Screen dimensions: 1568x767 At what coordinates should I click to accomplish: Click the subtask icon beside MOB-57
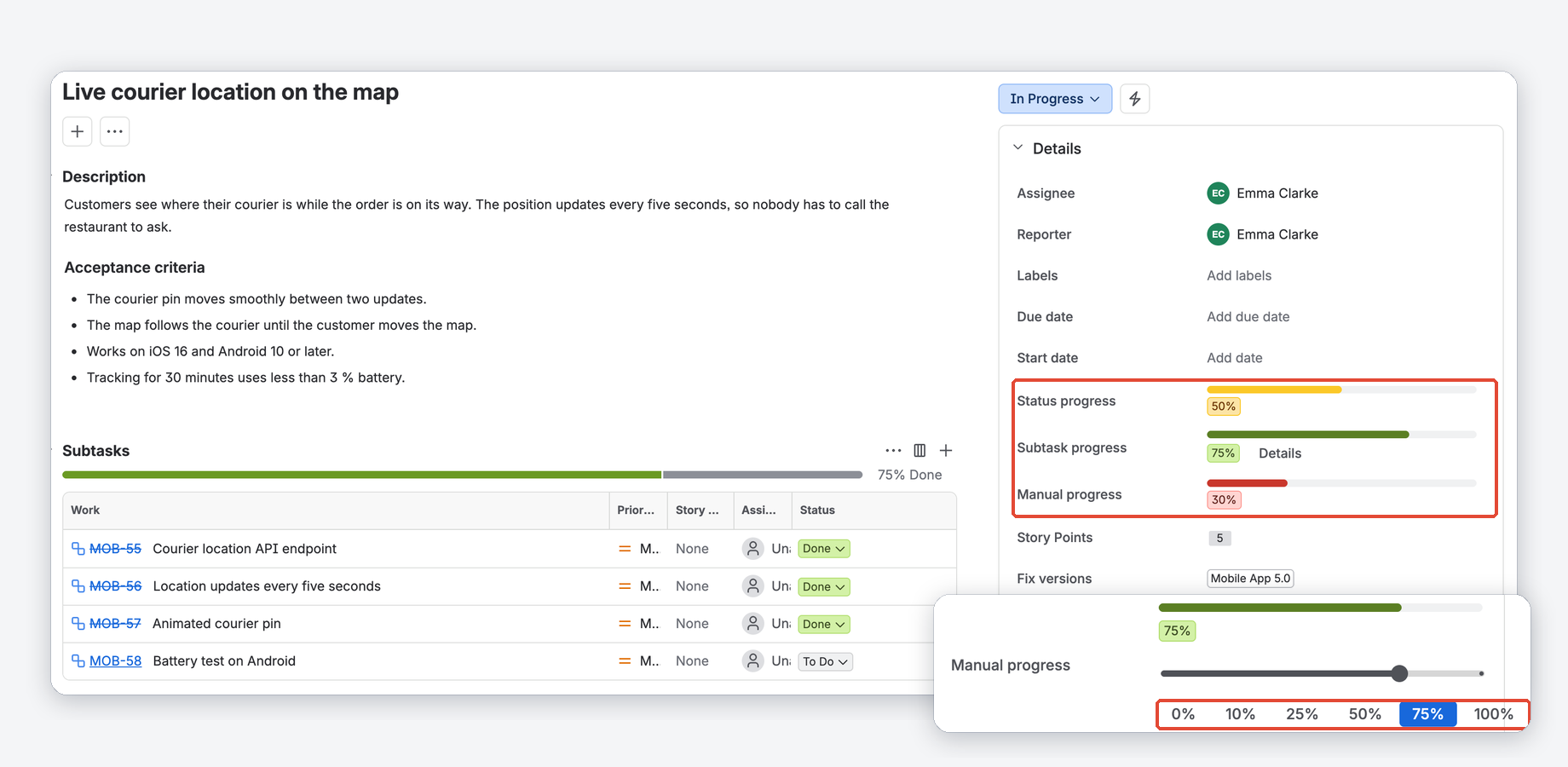78,624
